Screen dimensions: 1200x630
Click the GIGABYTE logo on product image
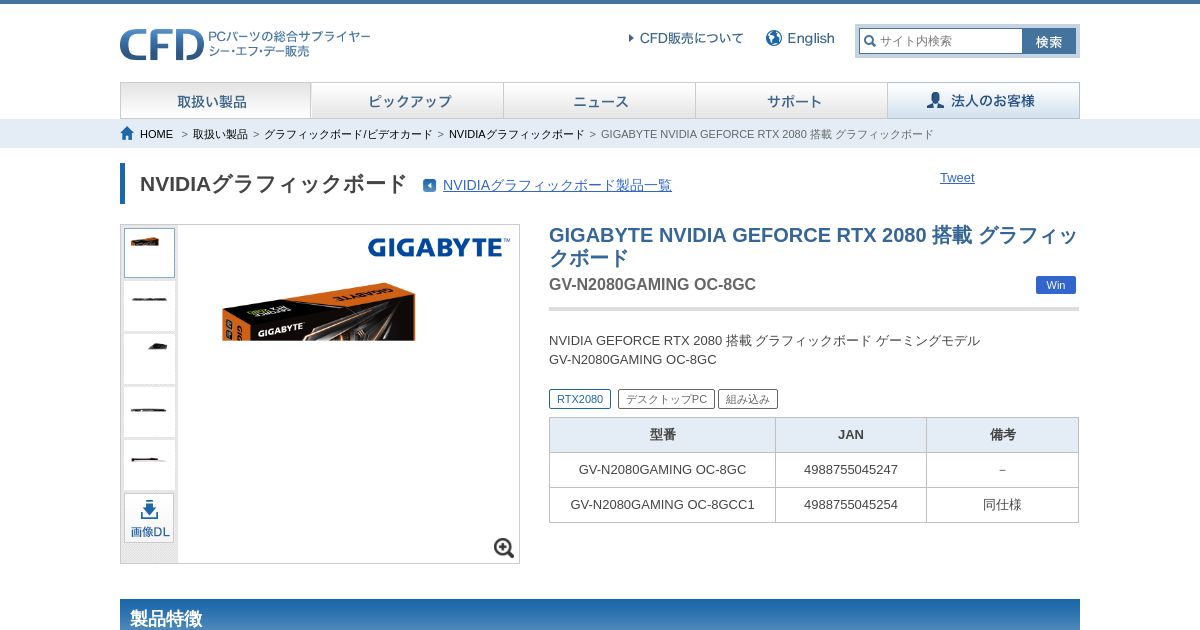tap(439, 247)
